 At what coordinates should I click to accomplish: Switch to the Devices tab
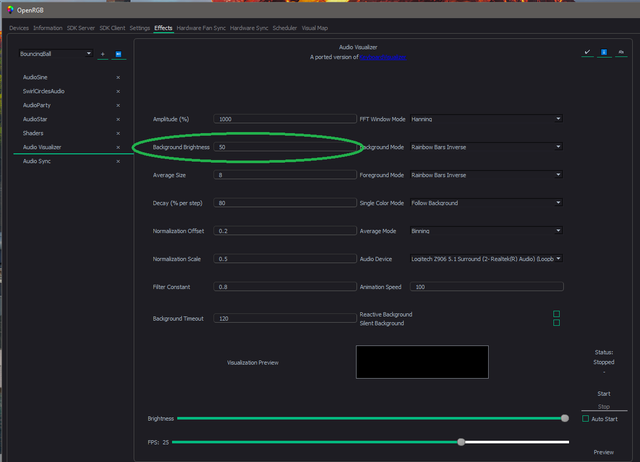point(19,28)
